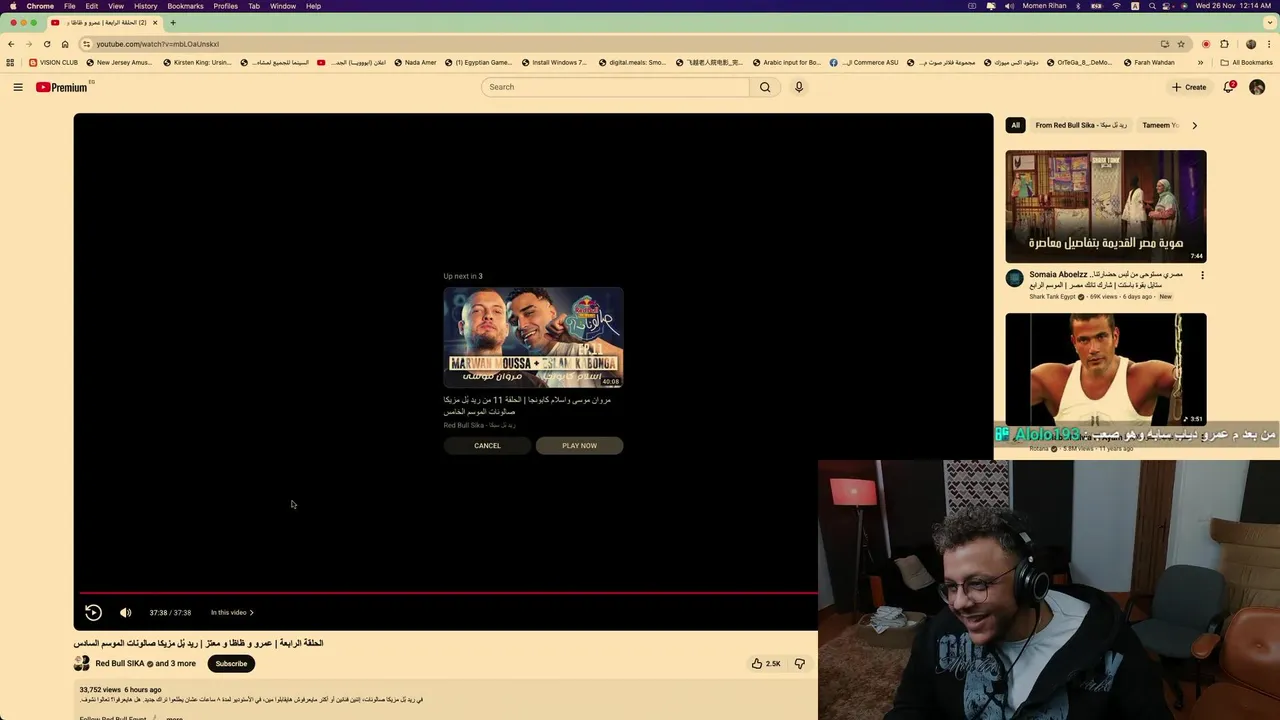Open 'Nada Amer' bookmark
The height and width of the screenshot is (720, 1280).
coord(415,62)
